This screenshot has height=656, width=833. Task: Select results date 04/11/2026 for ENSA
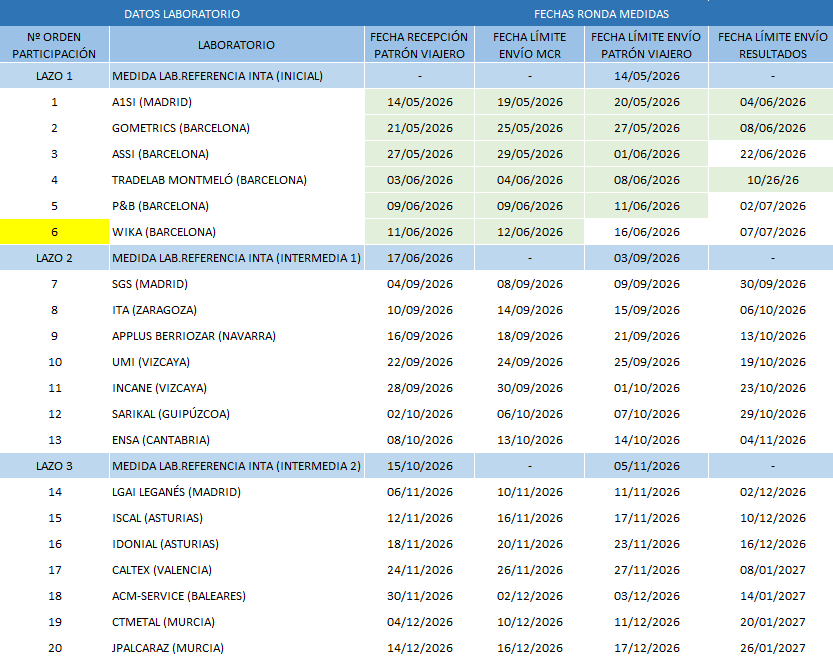tap(772, 440)
